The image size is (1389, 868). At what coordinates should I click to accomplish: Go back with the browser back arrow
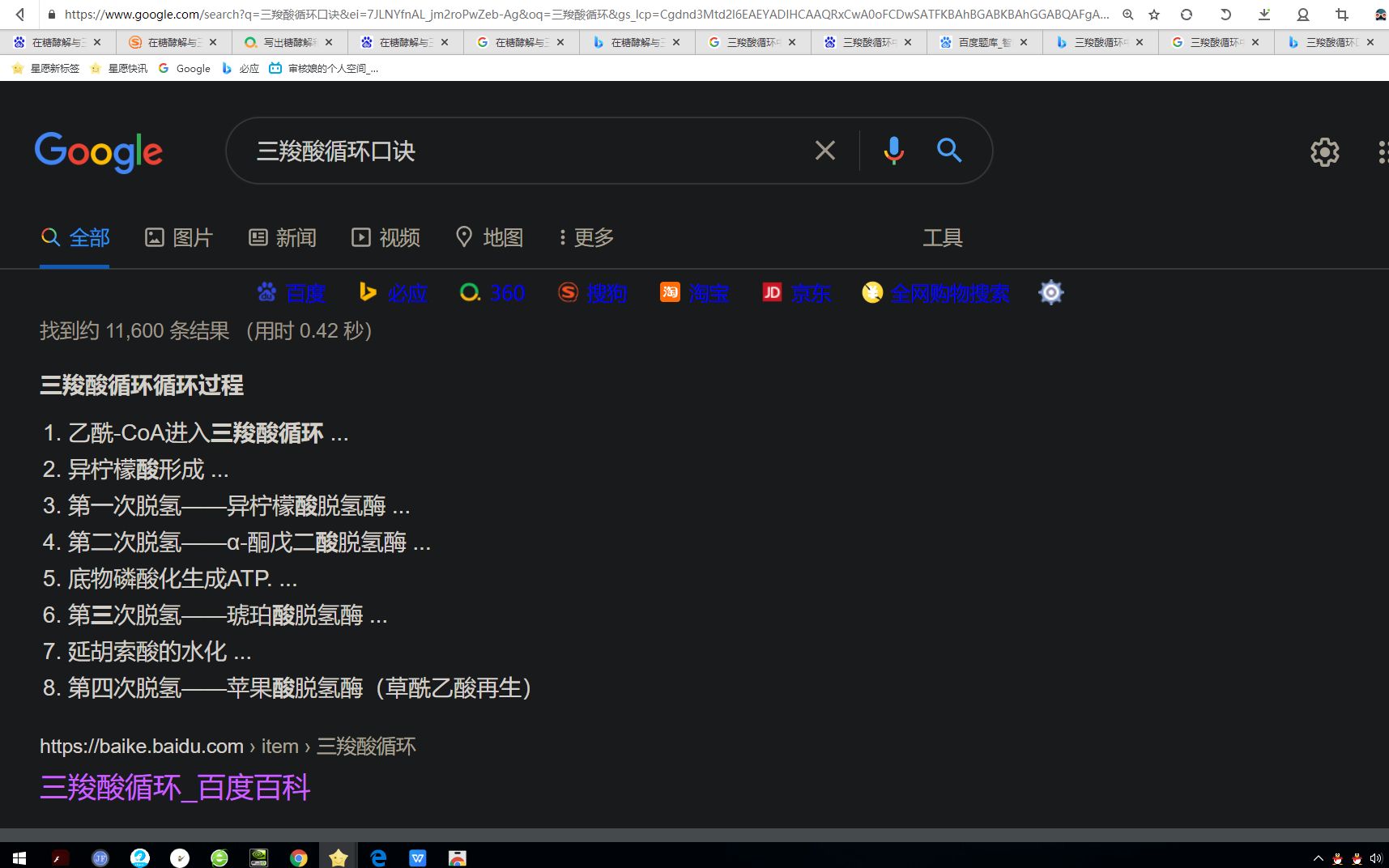20,14
